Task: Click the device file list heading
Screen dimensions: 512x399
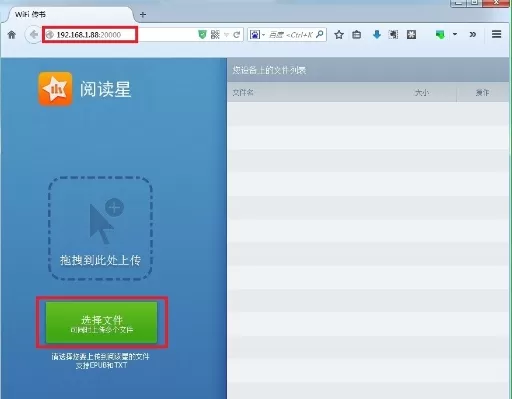Action: pos(269,70)
